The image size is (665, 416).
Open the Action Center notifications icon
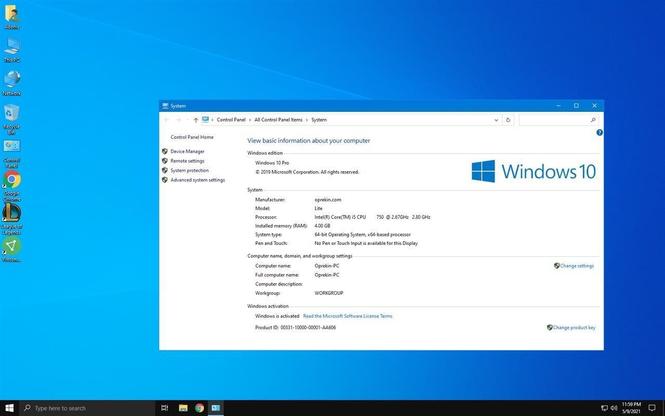click(x=652, y=408)
